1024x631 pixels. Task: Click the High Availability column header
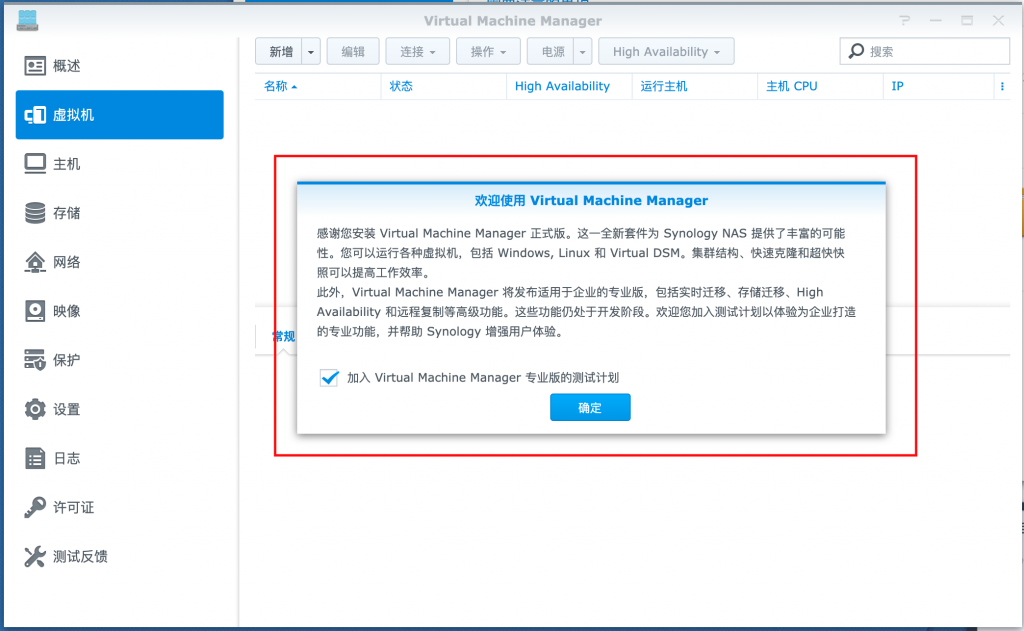coord(569,86)
